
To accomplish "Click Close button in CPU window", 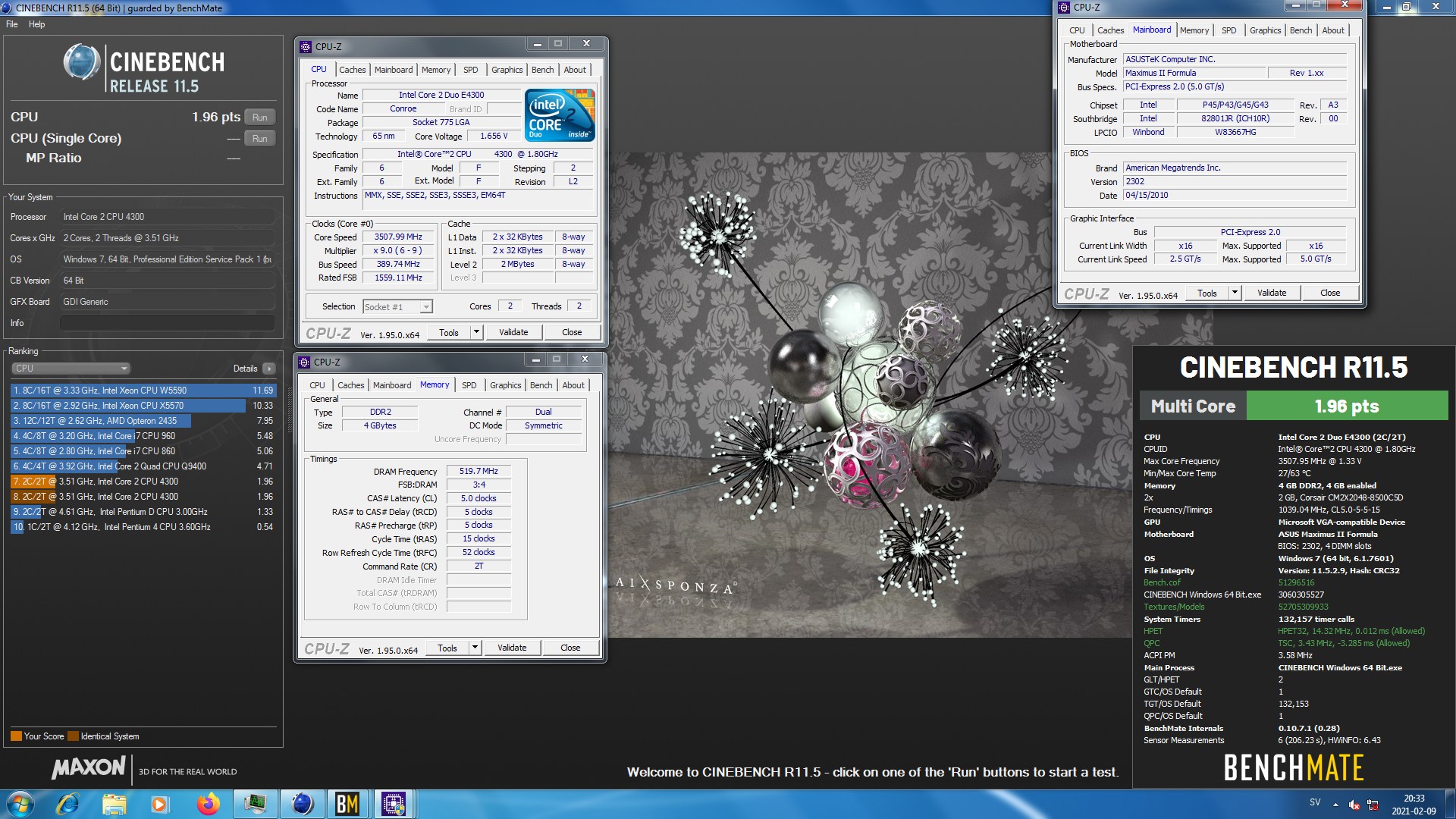I will click(572, 332).
